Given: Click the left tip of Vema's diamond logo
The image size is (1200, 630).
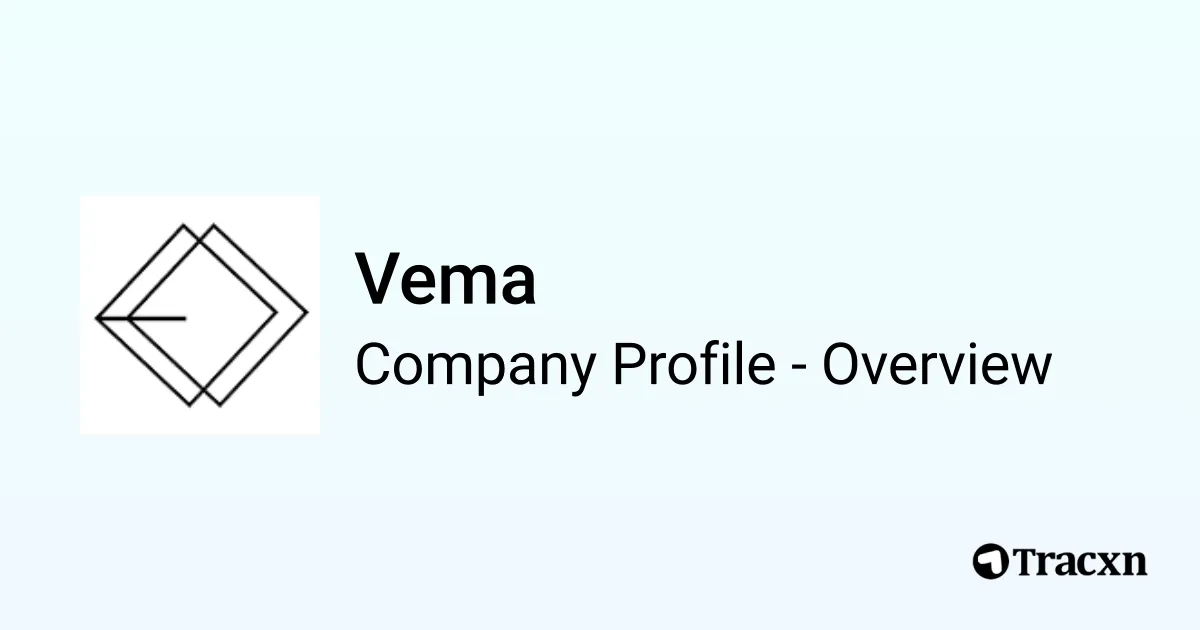Looking at the screenshot, I should point(97,318).
